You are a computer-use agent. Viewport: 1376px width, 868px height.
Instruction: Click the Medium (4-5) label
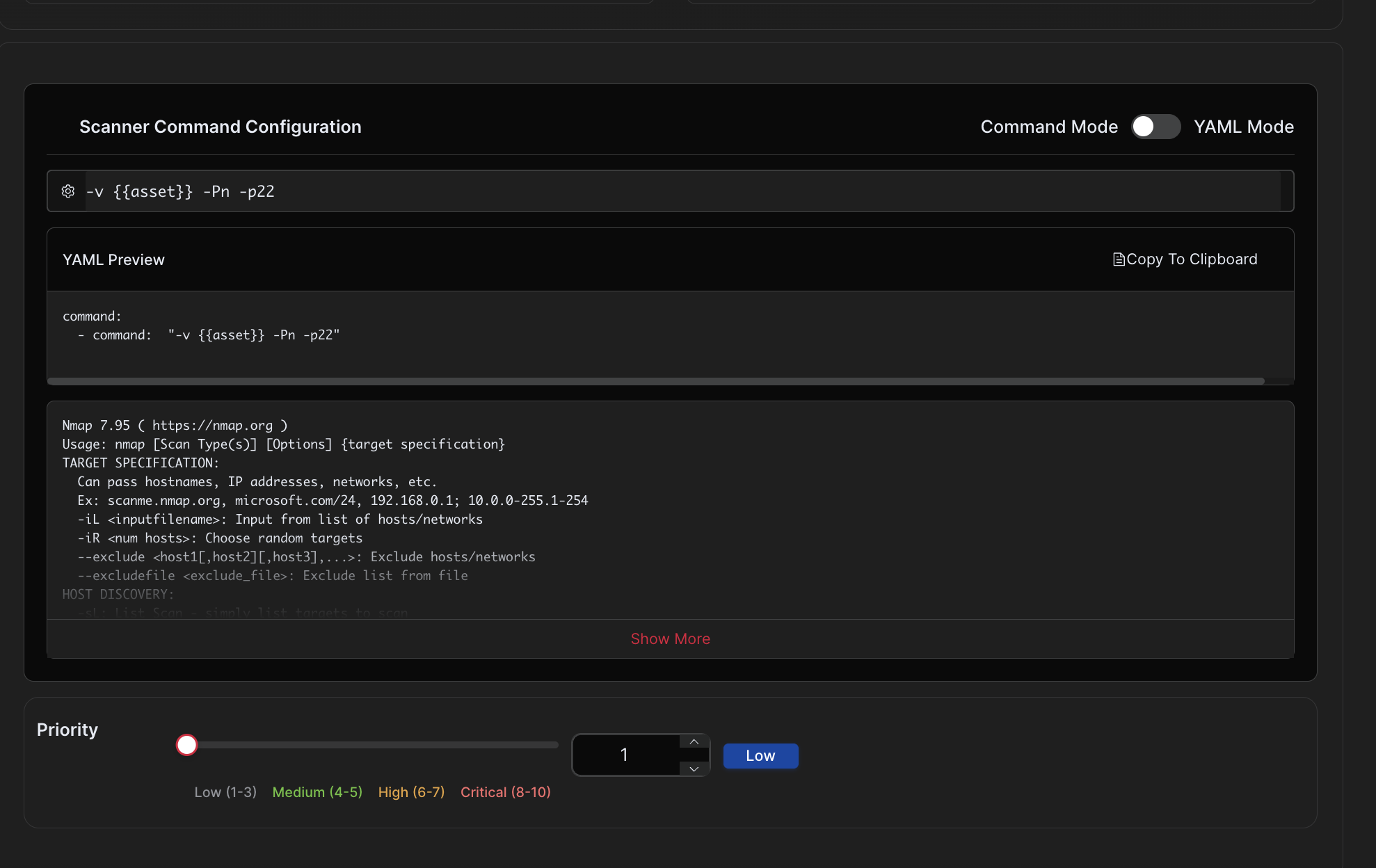[317, 792]
